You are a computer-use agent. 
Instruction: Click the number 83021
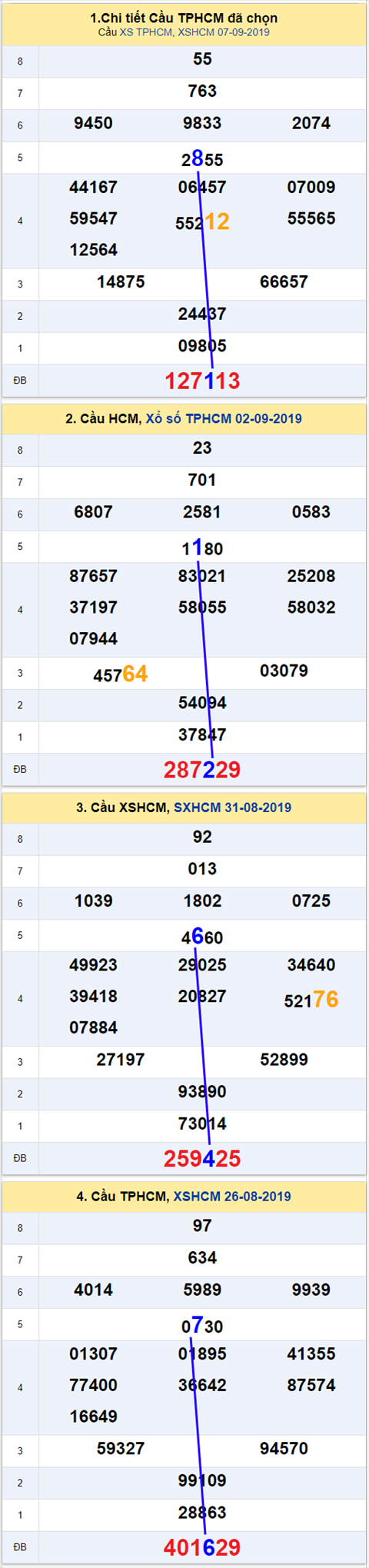[202, 576]
